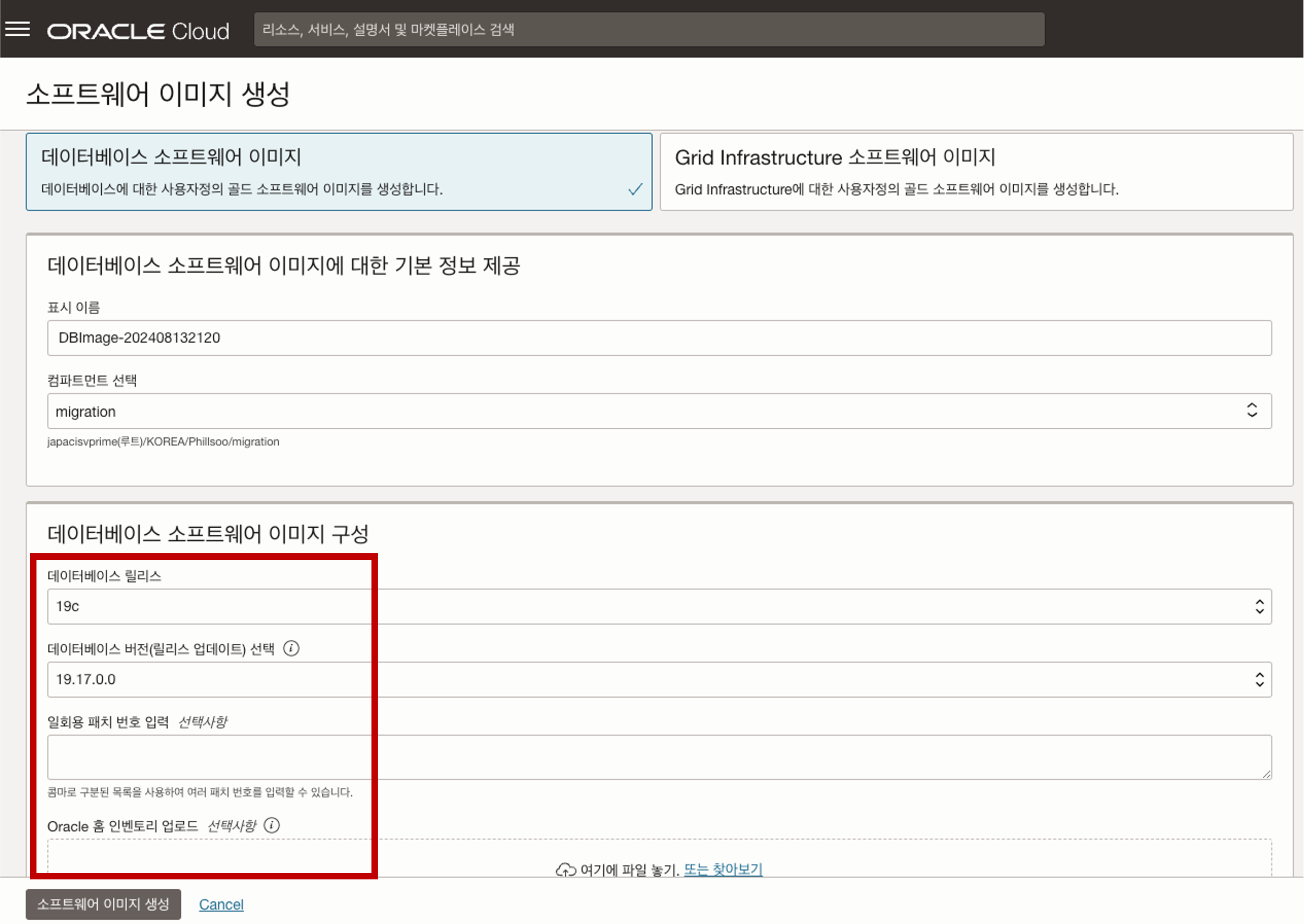Image resolution: width=1305 pixels, height=924 pixels.
Task: Open the hamburger navigation menu
Action: pos(18,29)
